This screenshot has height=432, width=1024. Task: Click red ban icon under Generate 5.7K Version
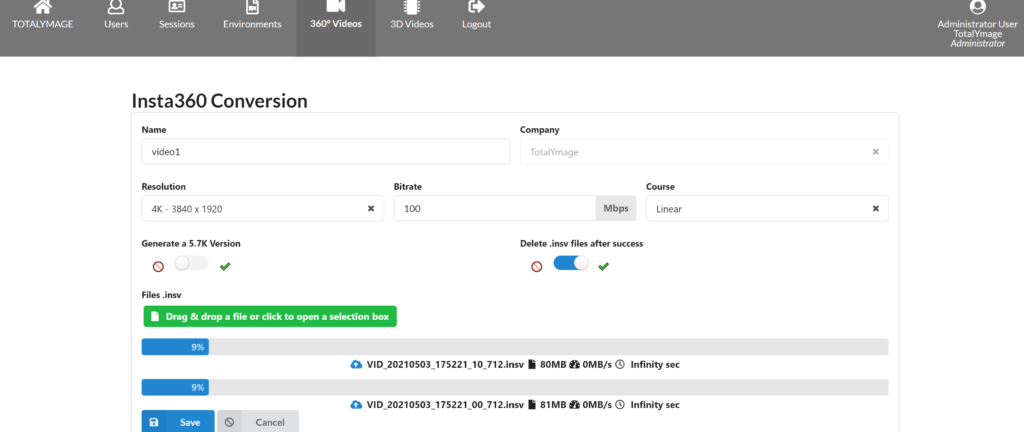(x=158, y=266)
